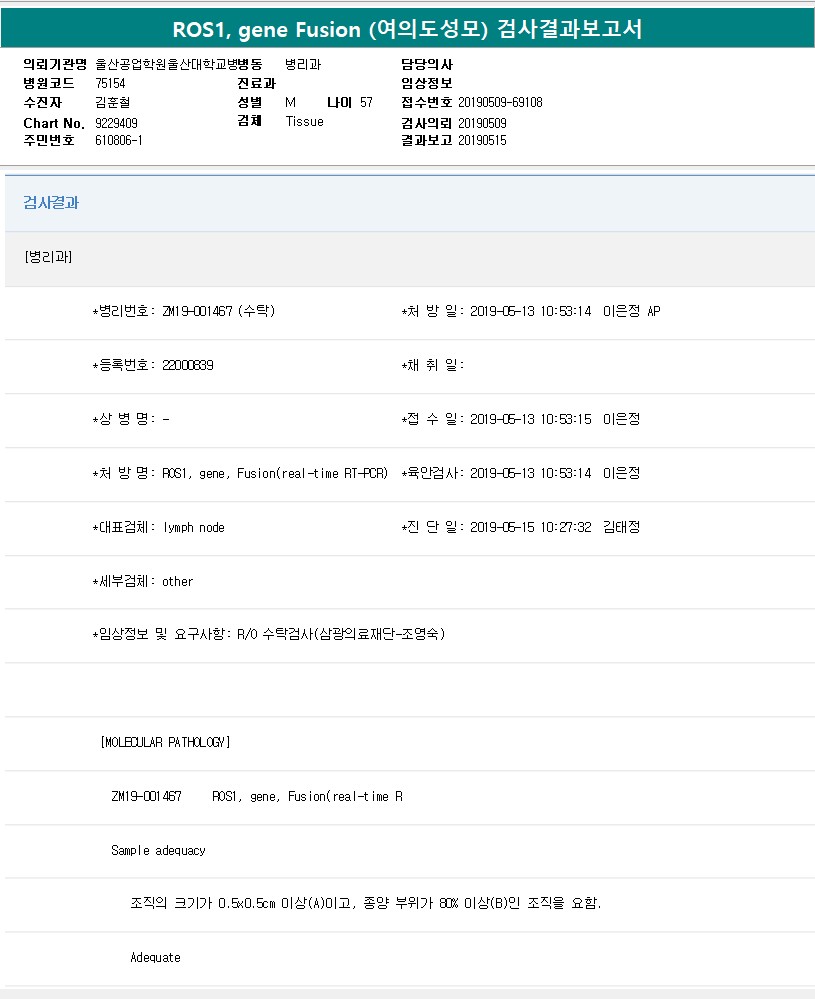
Task: Click diagnosis date 2019-05-15 10:27:32 김태정
Action: (x=555, y=528)
